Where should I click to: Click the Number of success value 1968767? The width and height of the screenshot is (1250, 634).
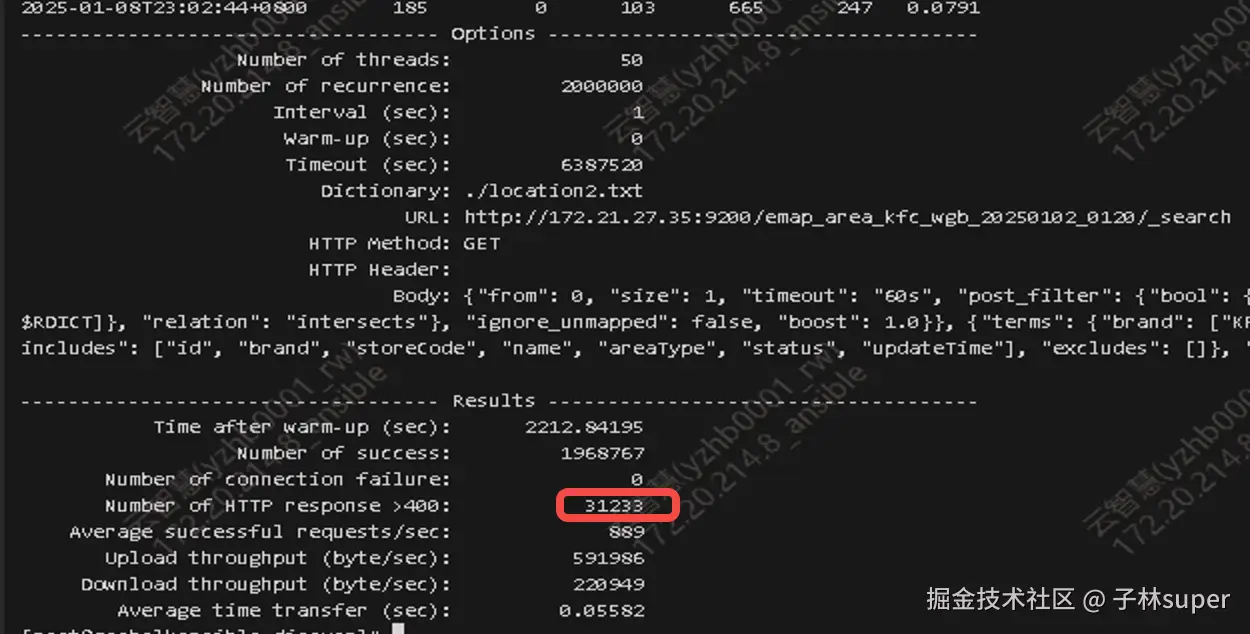(602, 453)
